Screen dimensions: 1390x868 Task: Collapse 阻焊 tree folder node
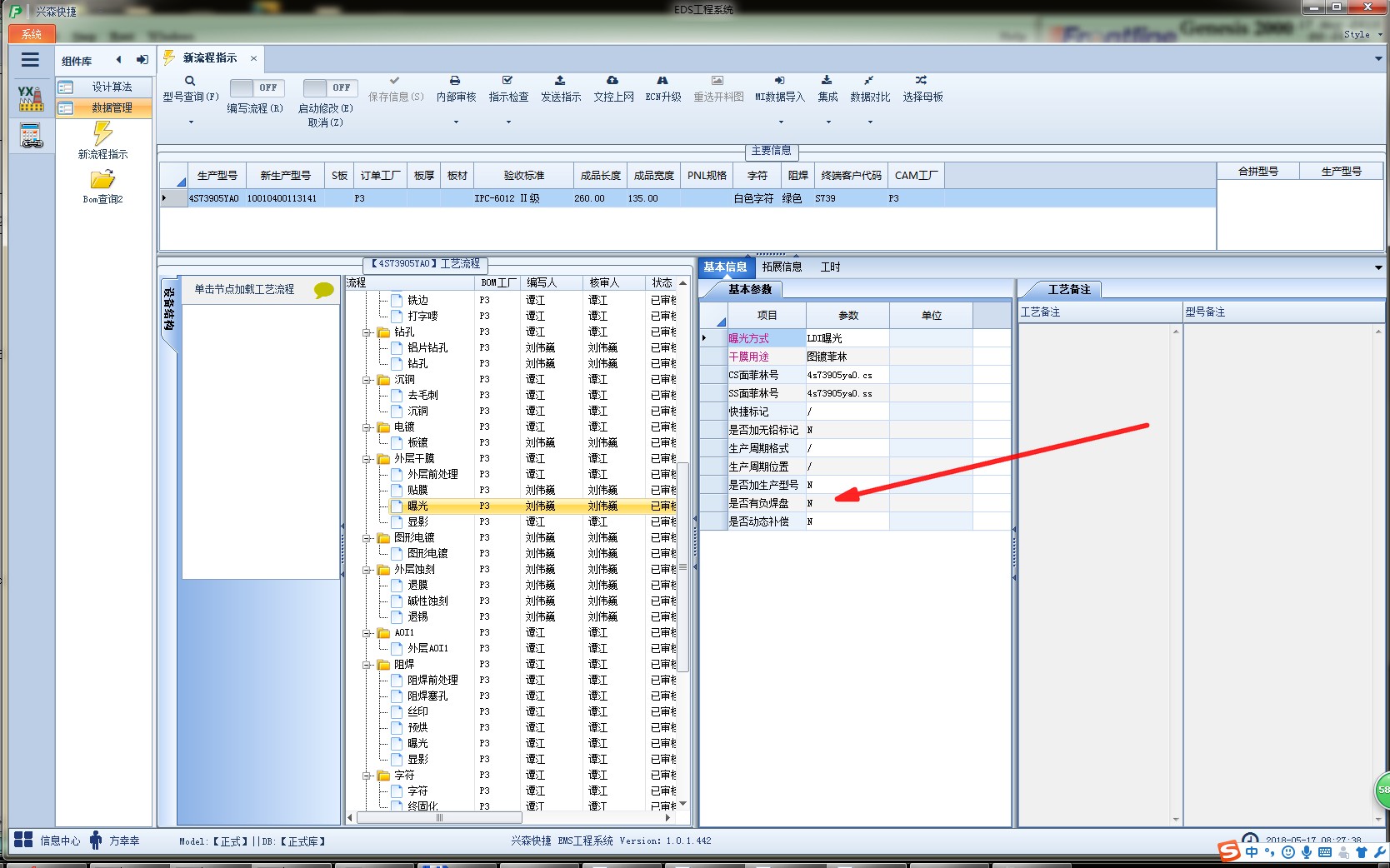[367, 665]
